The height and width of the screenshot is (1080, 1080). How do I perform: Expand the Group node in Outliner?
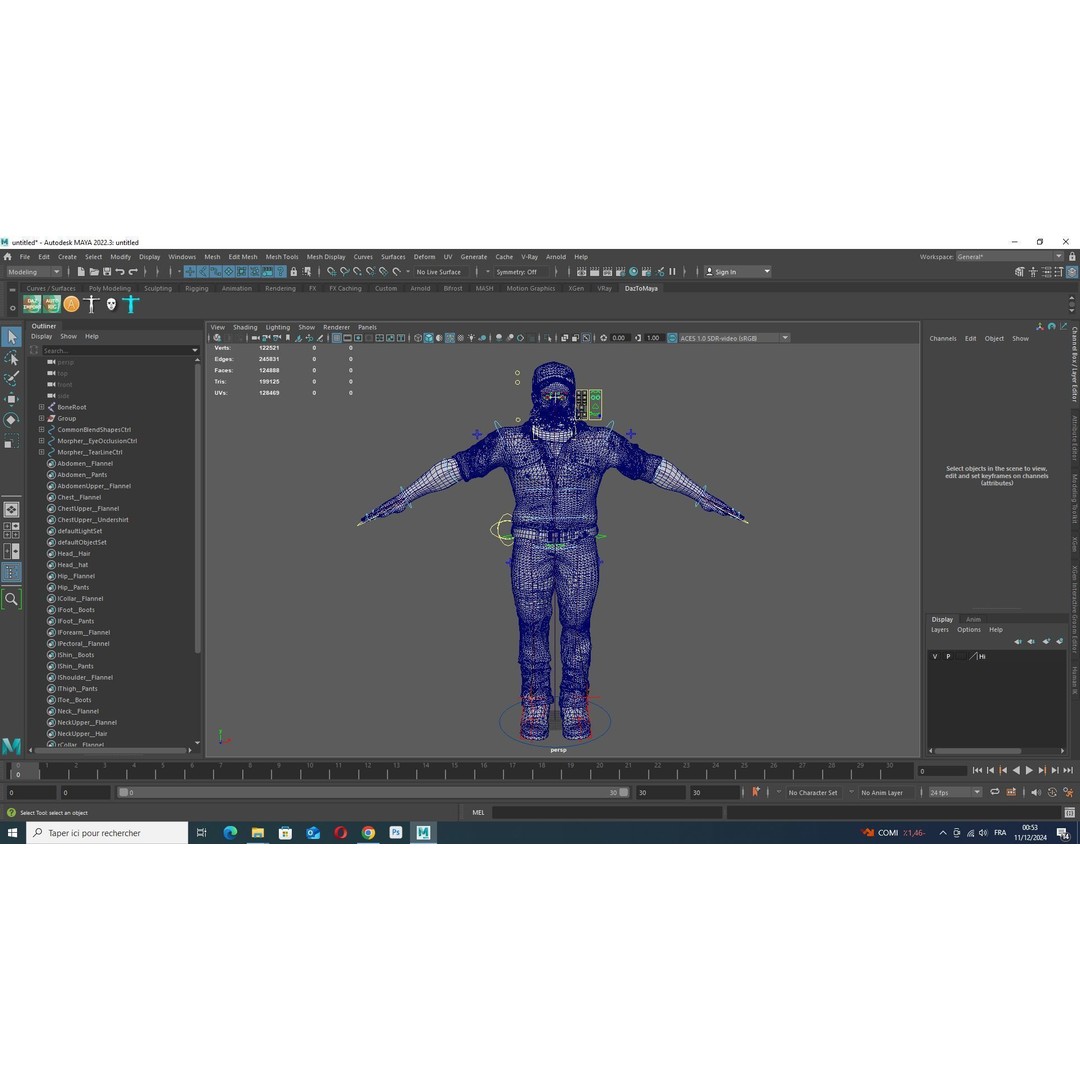click(x=41, y=418)
